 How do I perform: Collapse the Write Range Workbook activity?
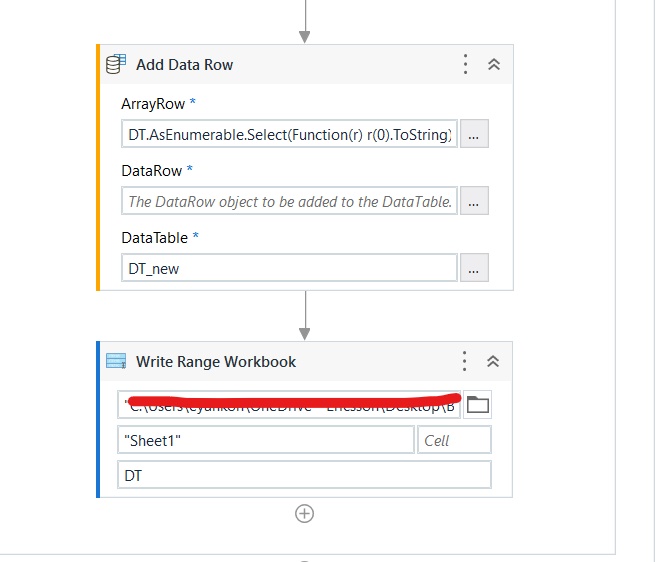pyautogui.click(x=493, y=361)
